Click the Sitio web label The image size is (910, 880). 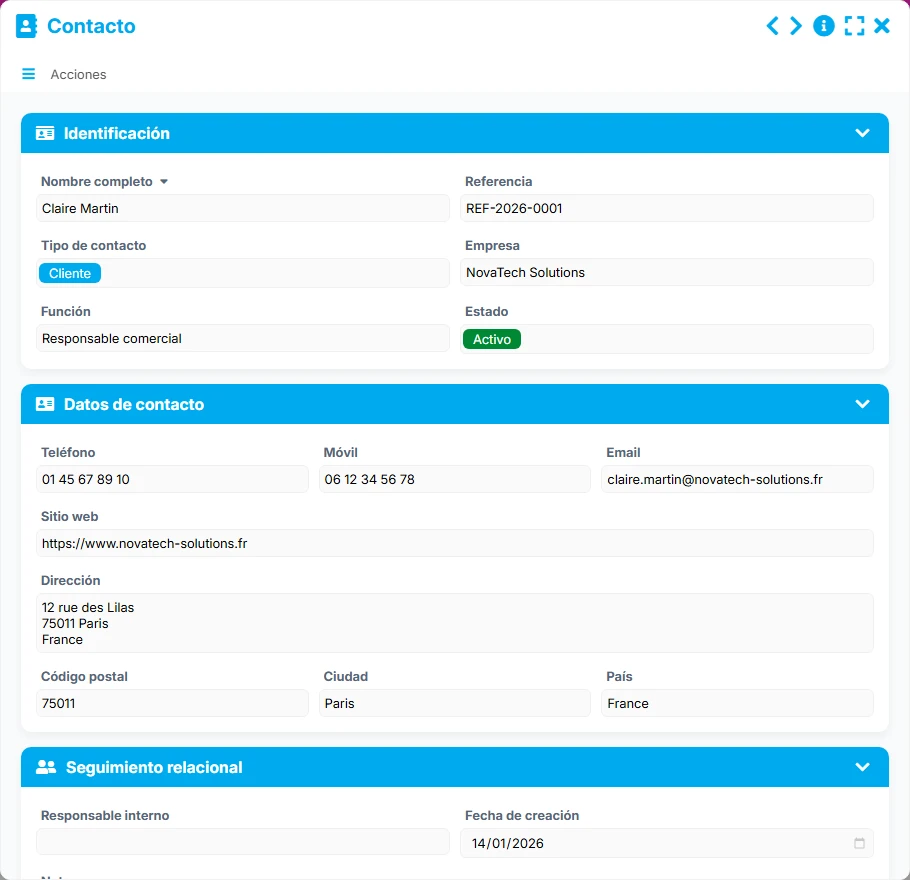(x=70, y=517)
